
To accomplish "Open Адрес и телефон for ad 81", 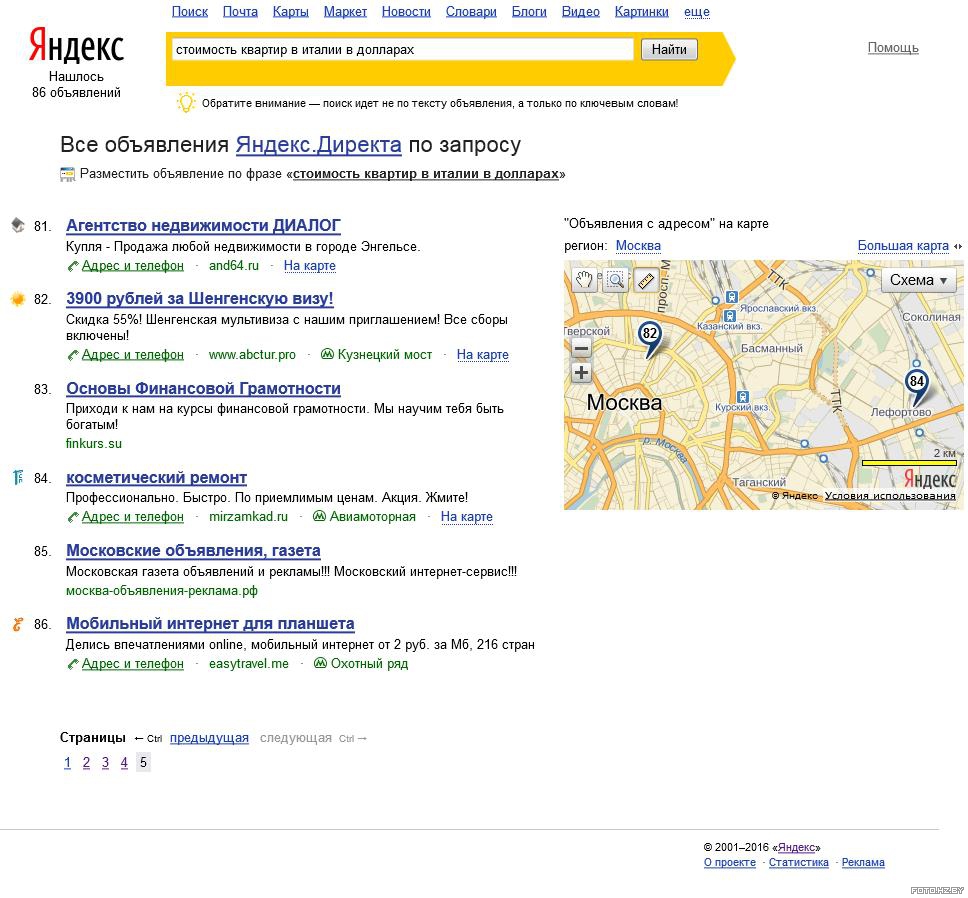I will coord(132,265).
